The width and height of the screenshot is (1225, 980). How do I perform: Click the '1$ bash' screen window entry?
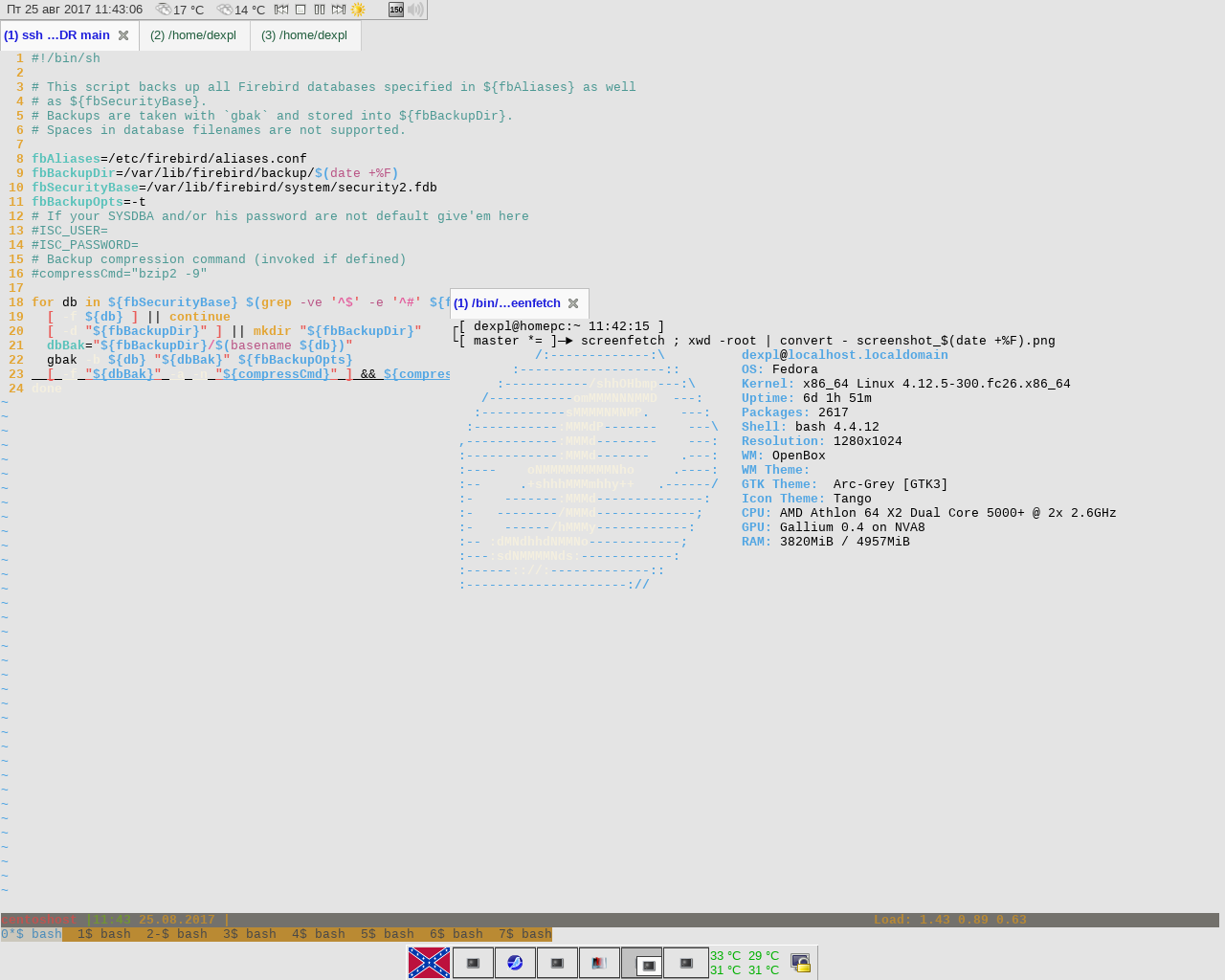click(x=104, y=934)
